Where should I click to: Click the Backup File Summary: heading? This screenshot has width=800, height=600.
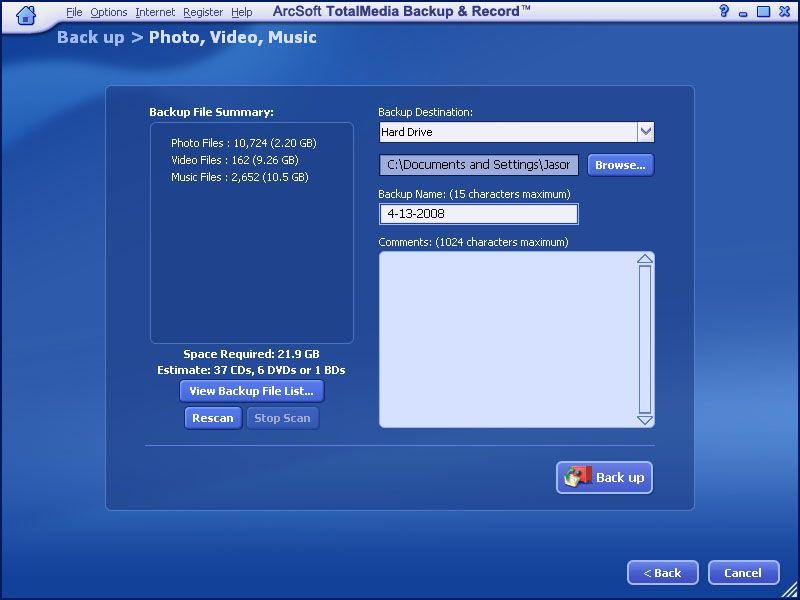point(211,112)
